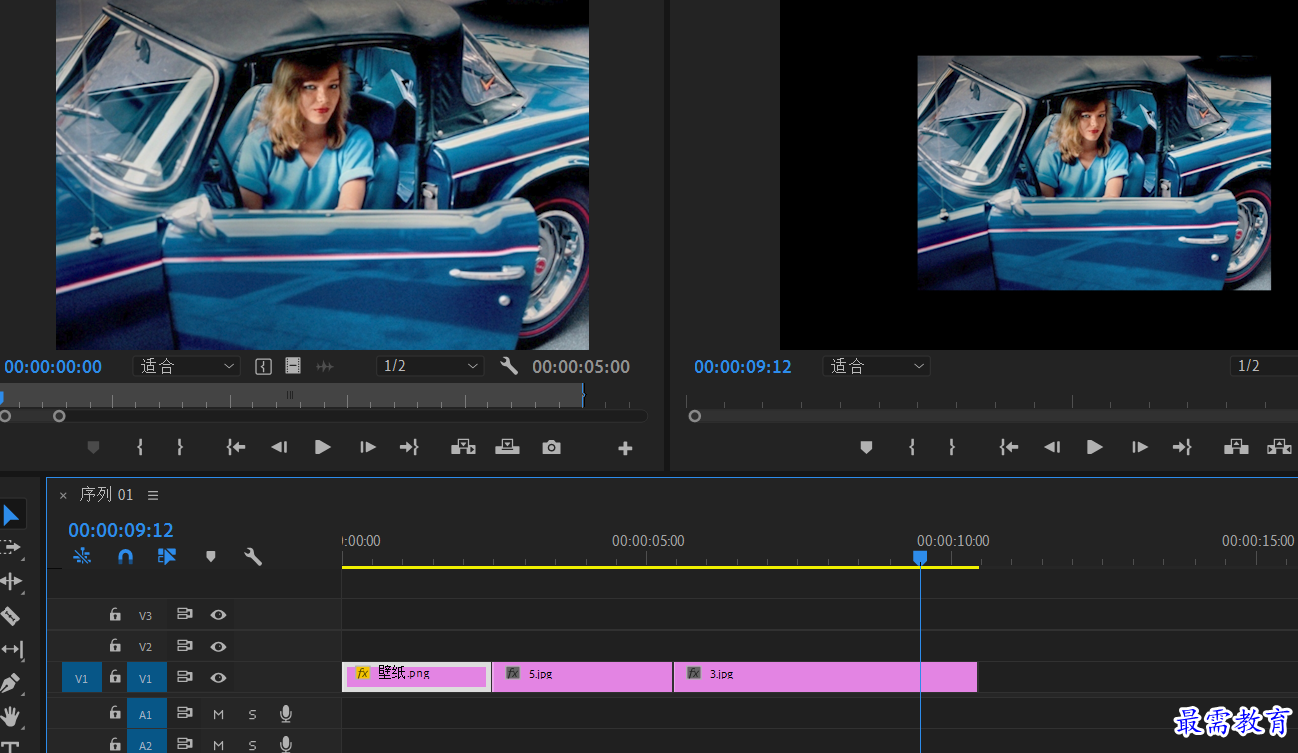Screen dimensions: 1298x753
Task: Close the 序列 01 sequence tab
Action: click(63, 495)
